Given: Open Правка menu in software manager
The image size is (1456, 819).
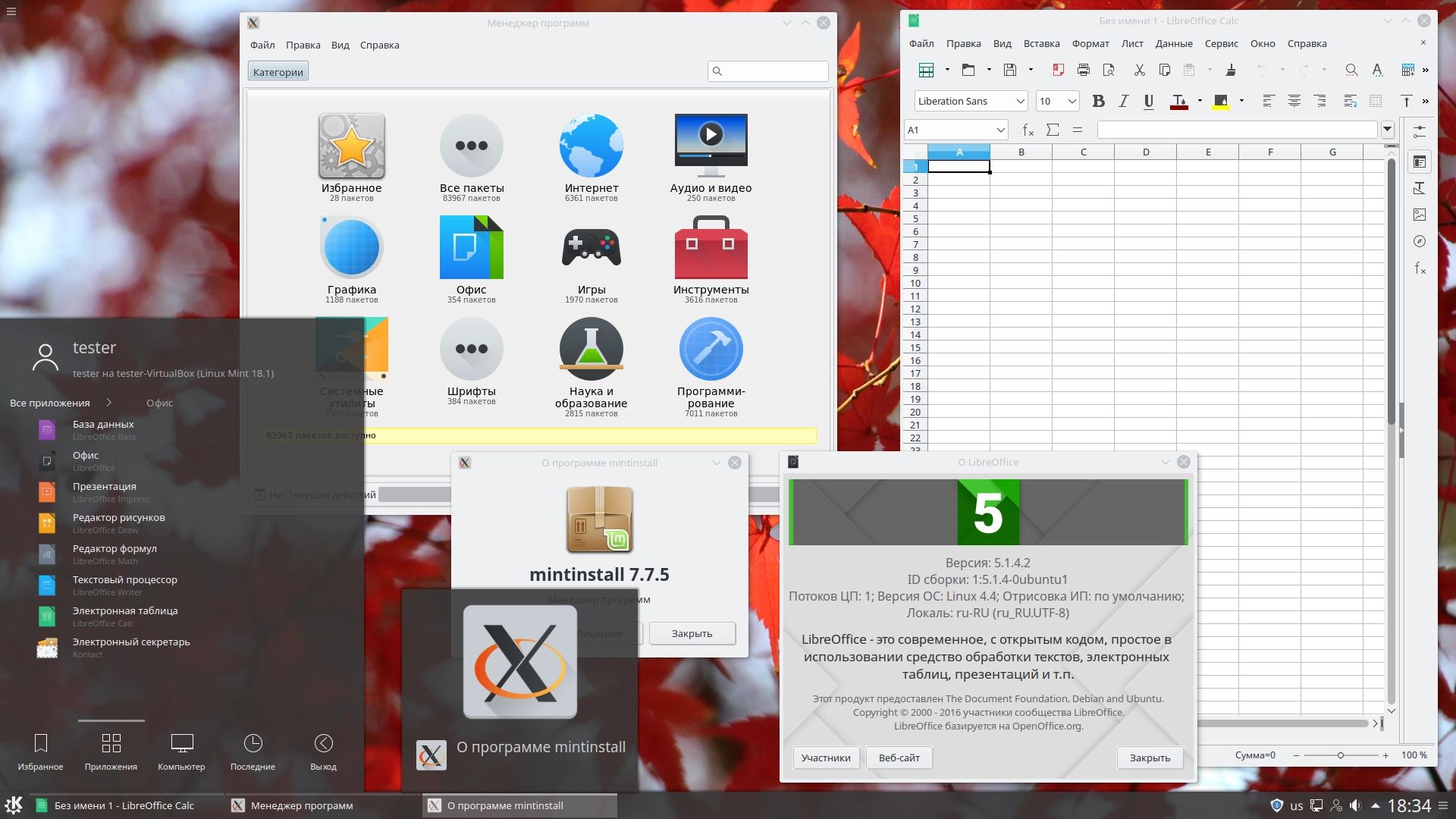Looking at the screenshot, I should tap(303, 45).
